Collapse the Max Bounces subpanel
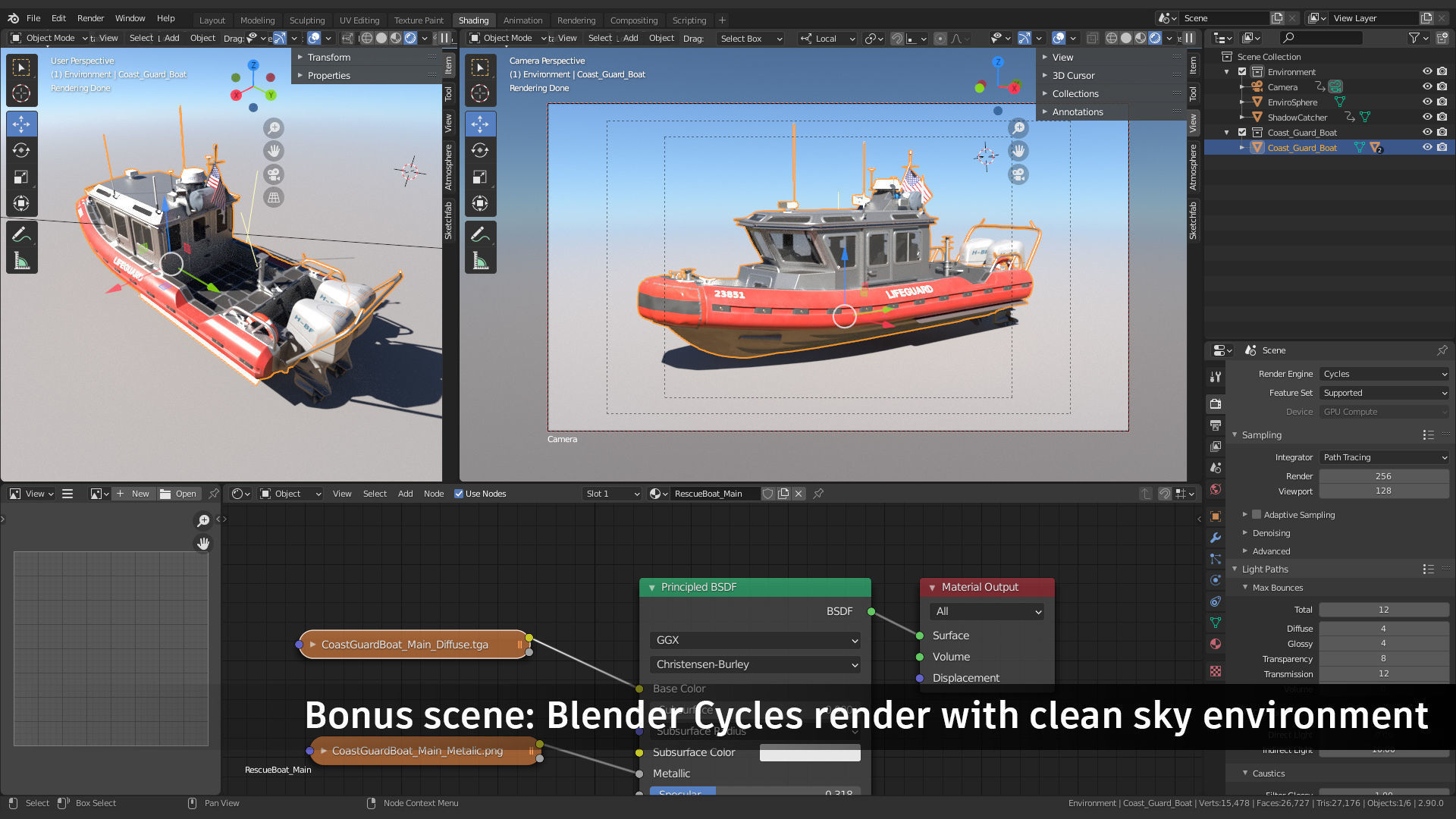Screen dimensions: 1456x819 point(1277,588)
